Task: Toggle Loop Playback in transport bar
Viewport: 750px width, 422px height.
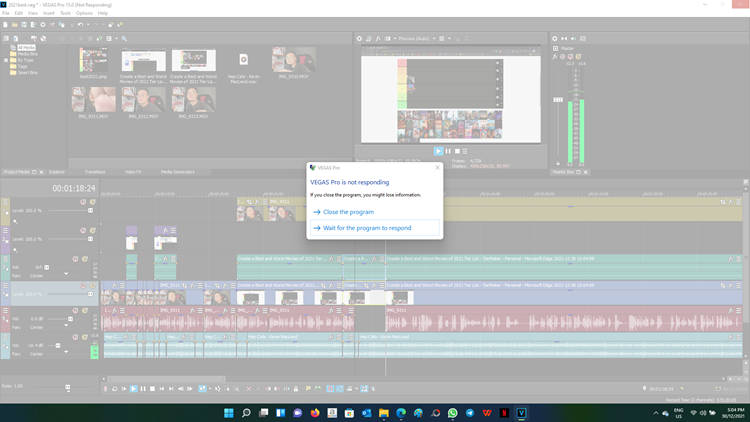Action: 115,389
